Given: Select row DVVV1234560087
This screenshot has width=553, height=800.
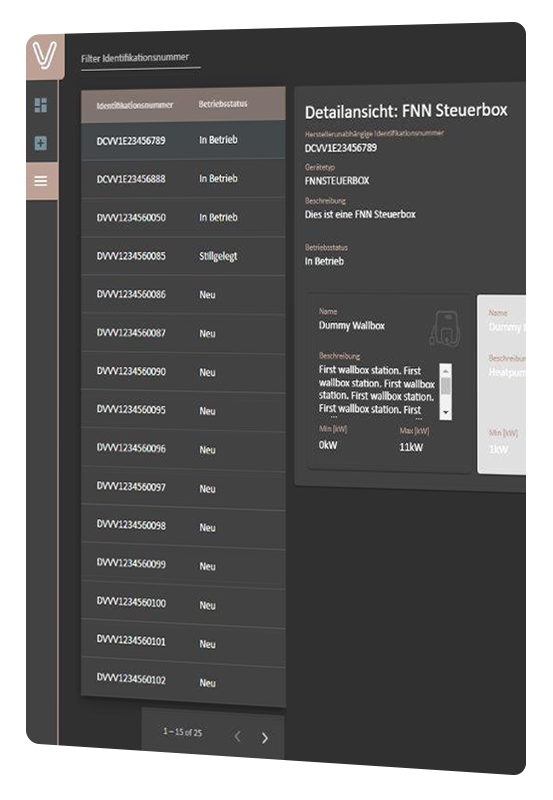Looking at the screenshot, I should (183, 333).
